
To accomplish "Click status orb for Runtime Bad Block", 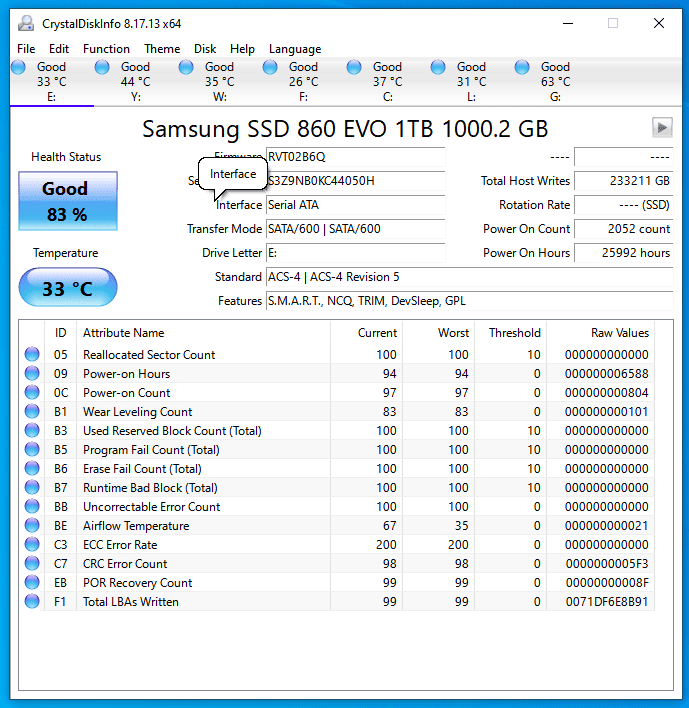I will (x=32, y=487).
